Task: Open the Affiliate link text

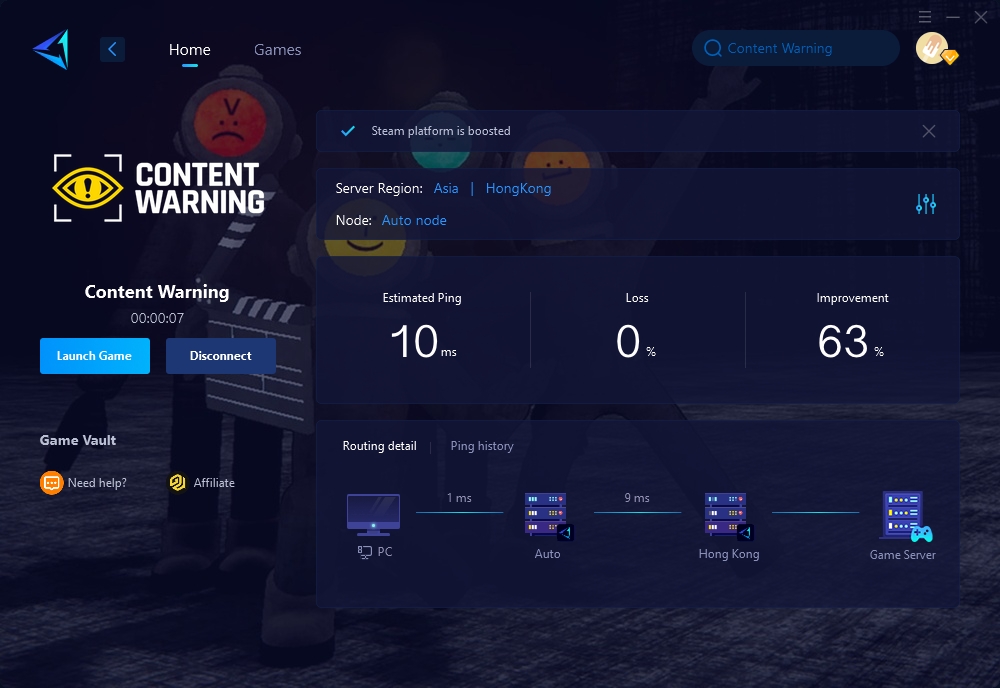Action: click(214, 483)
